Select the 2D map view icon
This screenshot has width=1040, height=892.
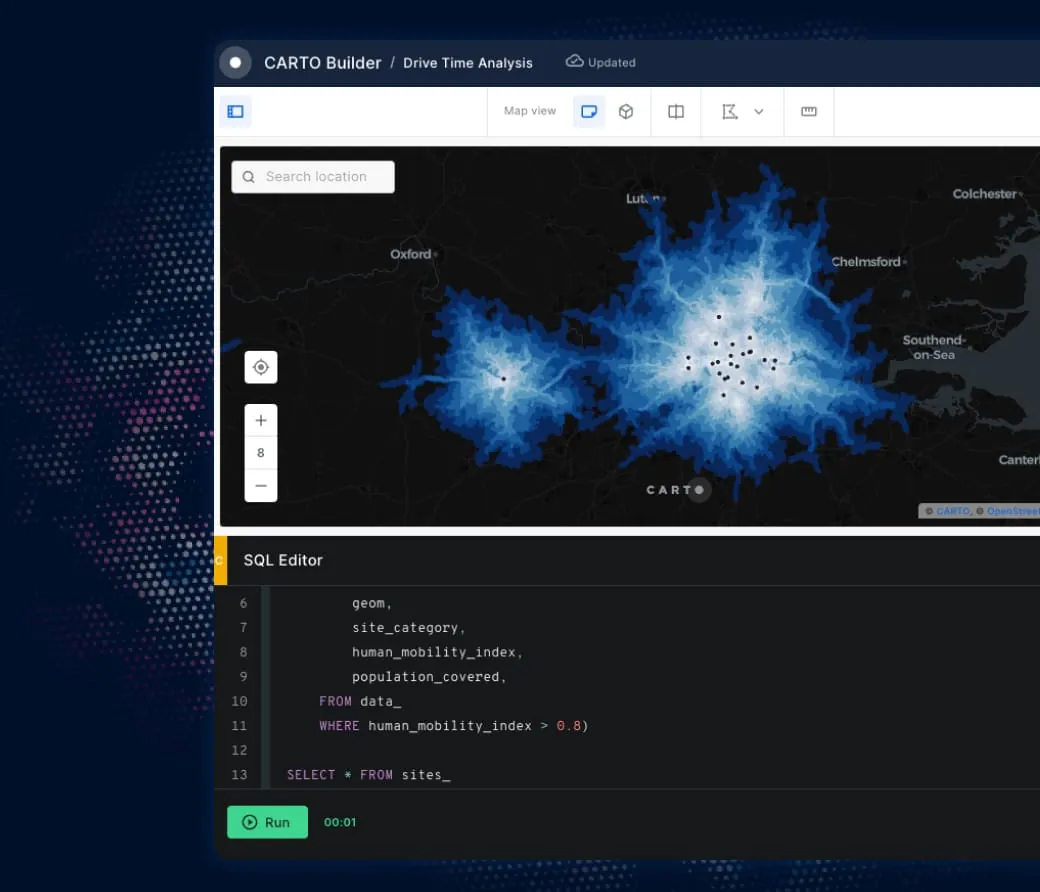tap(588, 111)
